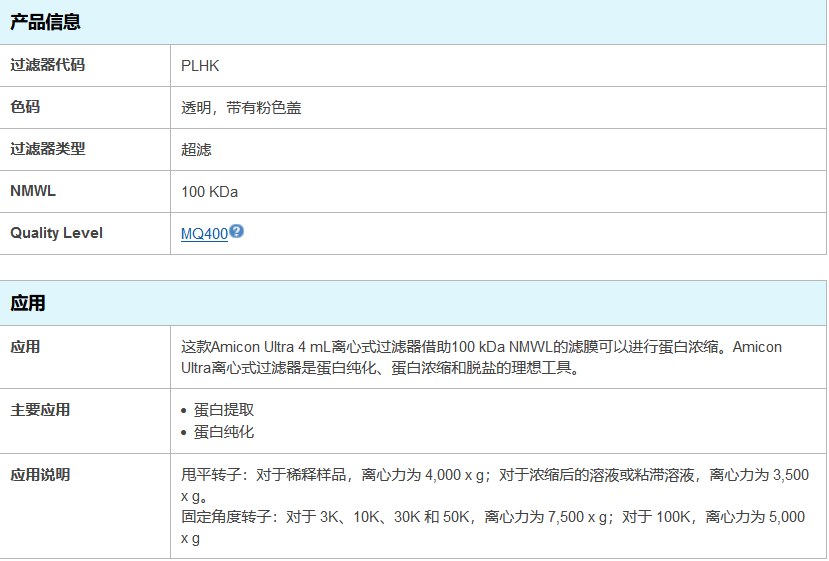Select the 过滤器类型 row label

pos(48,149)
